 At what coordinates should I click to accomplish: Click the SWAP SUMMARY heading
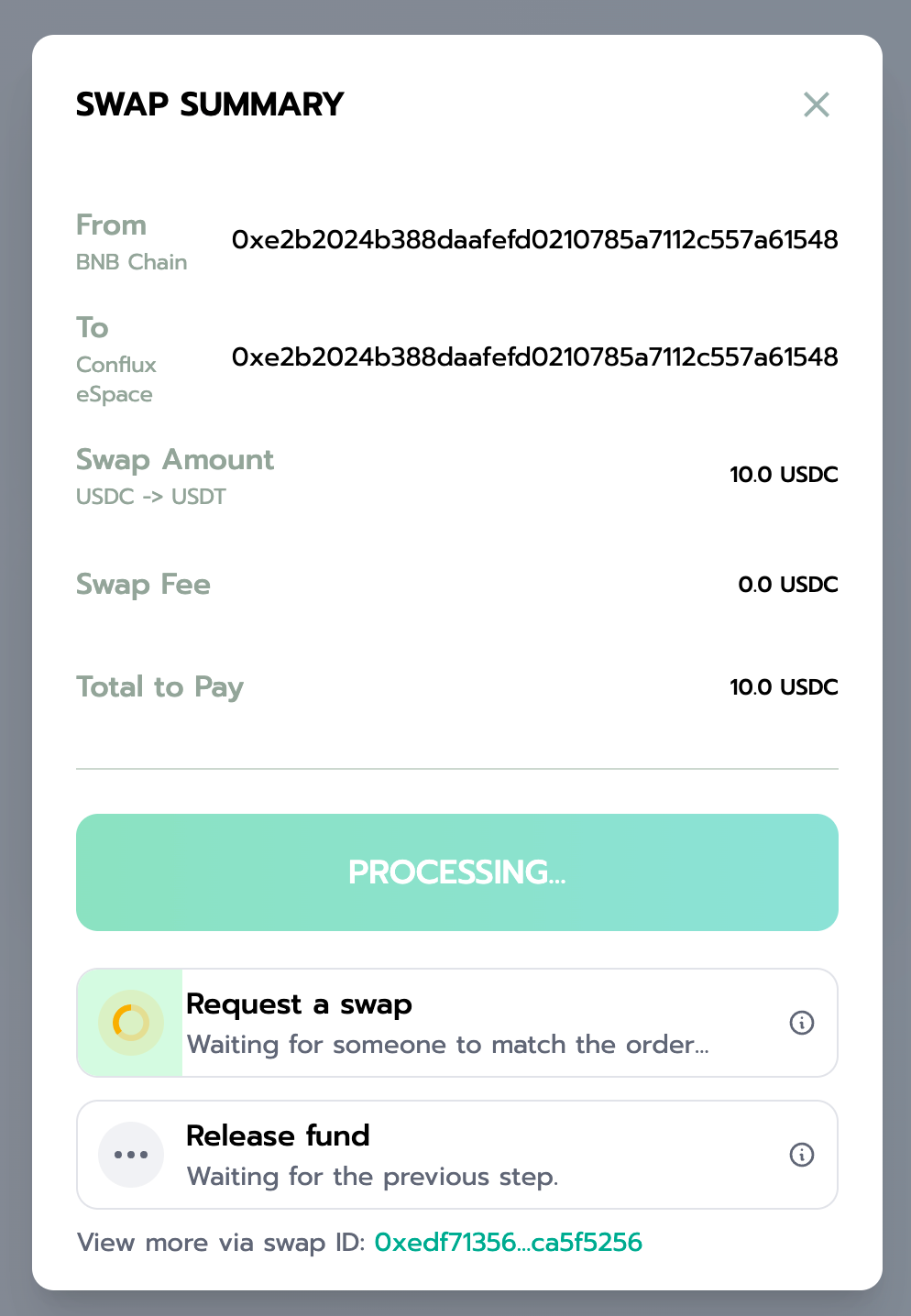click(x=210, y=104)
